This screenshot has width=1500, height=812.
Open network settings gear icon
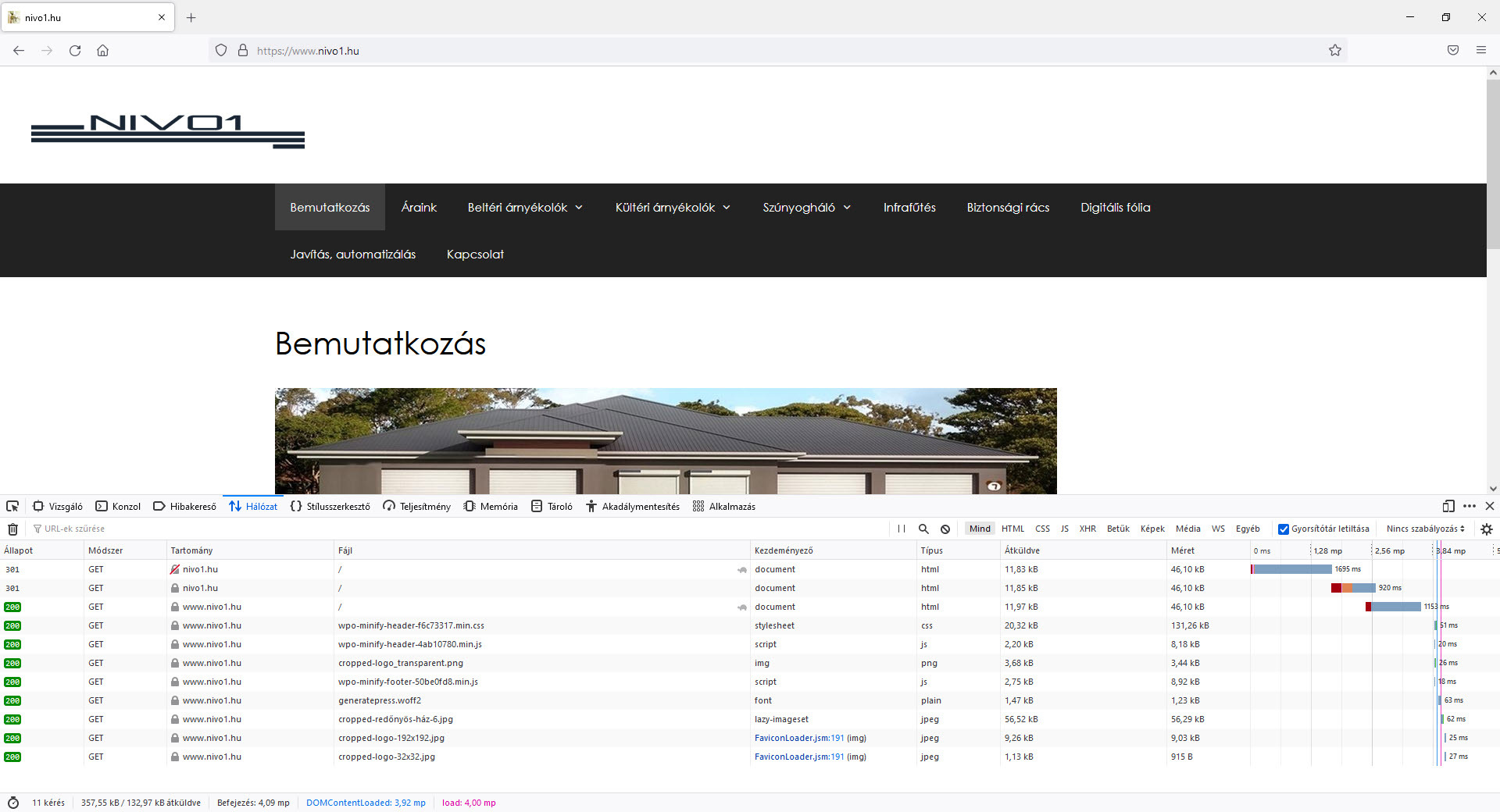(1486, 529)
